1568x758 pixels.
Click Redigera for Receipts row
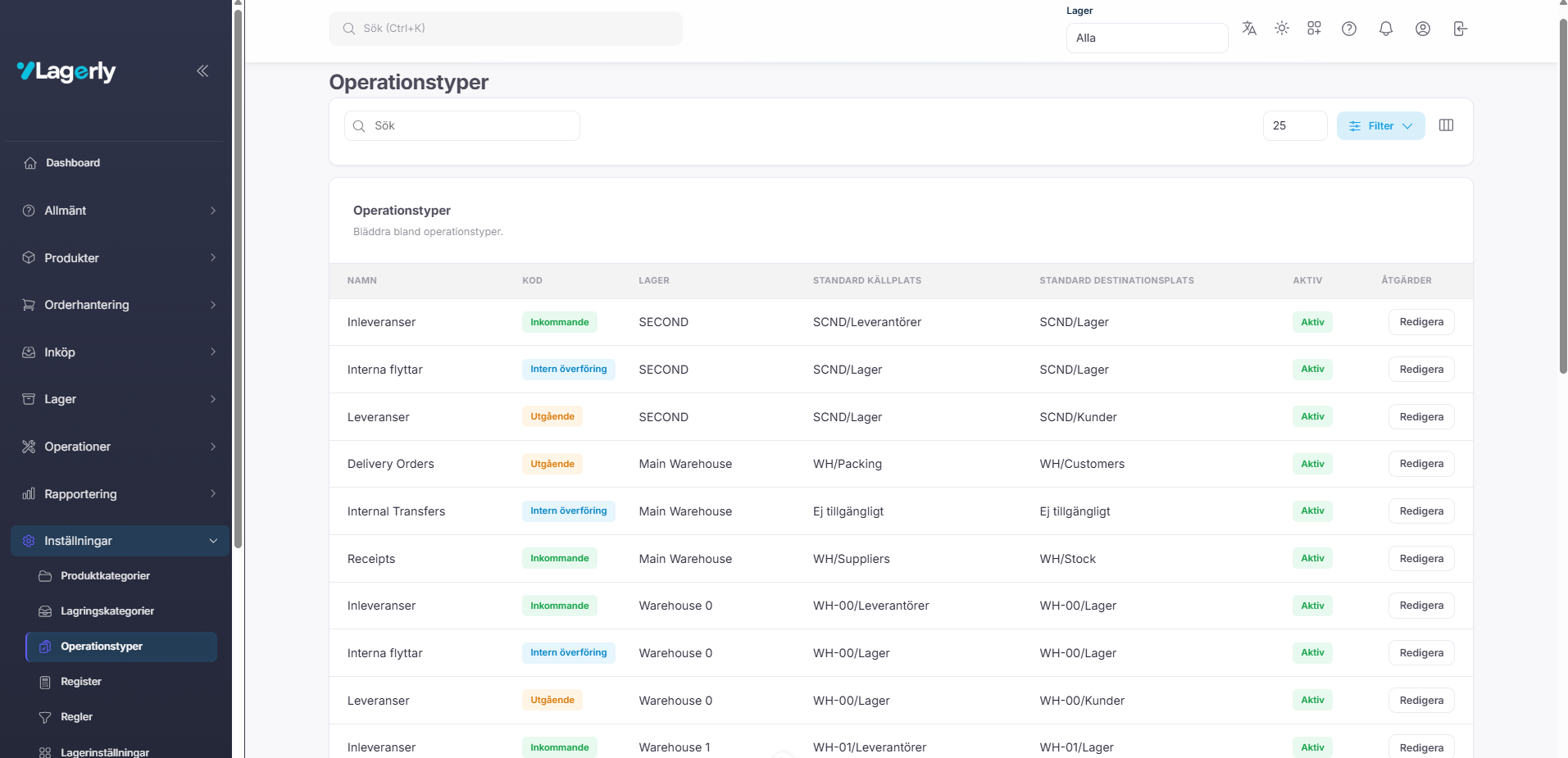pyautogui.click(x=1420, y=559)
